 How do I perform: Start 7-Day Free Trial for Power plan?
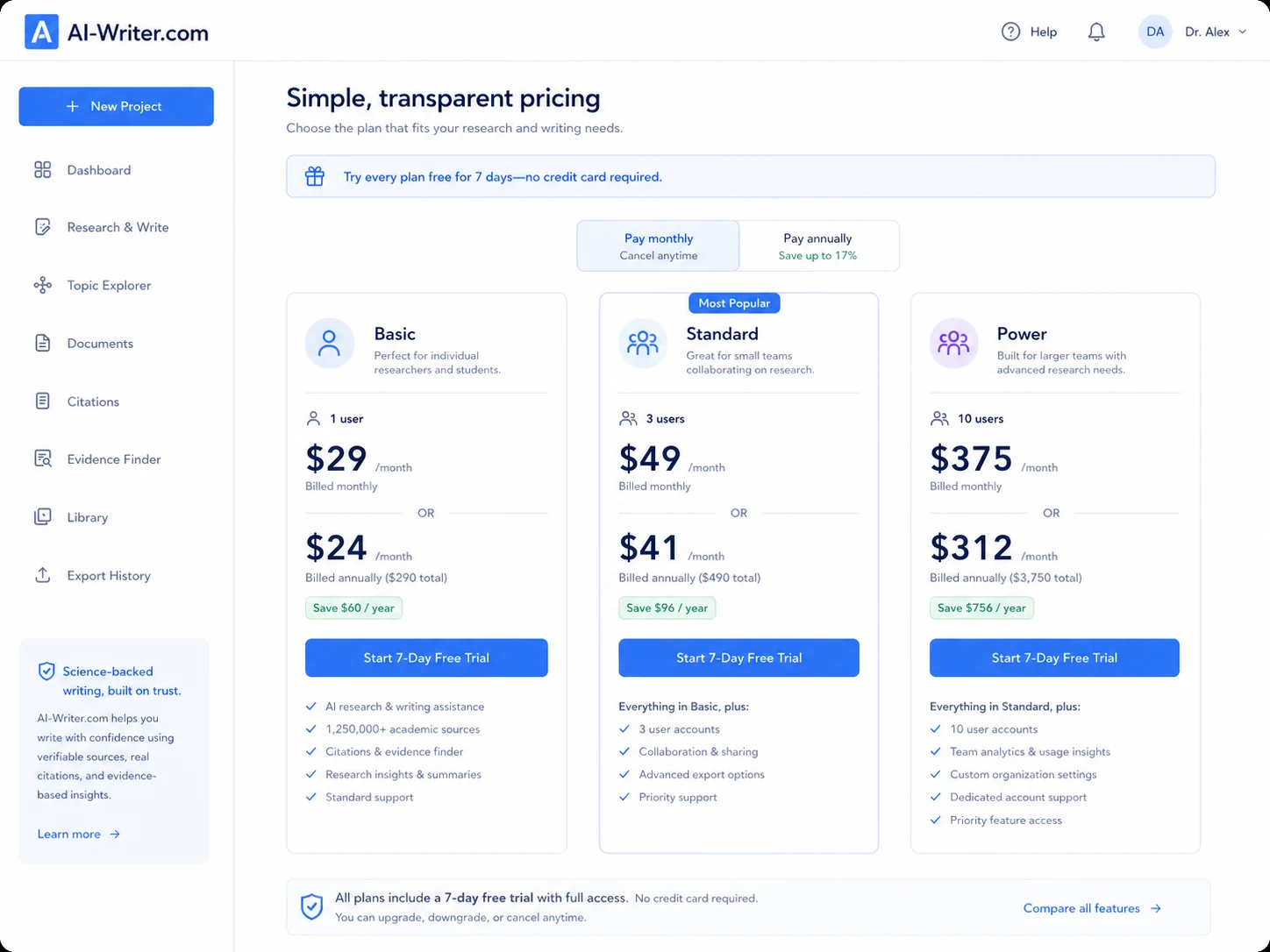coord(1054,657)
